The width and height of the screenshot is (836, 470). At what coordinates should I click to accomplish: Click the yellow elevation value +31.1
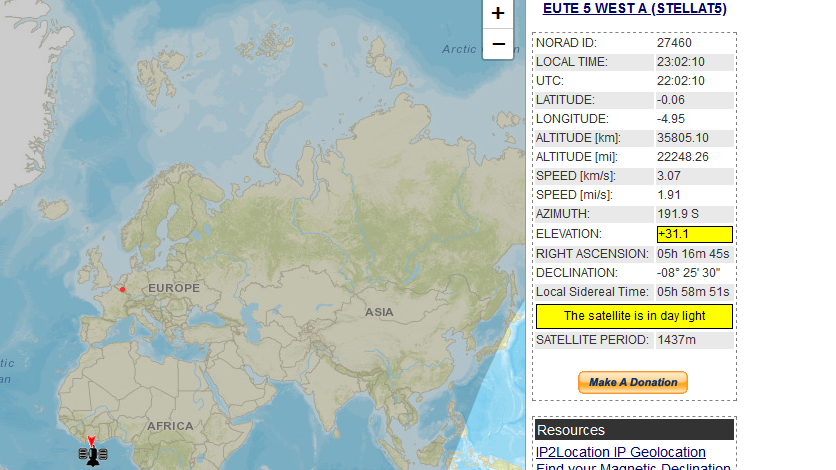tap(694, 234)
